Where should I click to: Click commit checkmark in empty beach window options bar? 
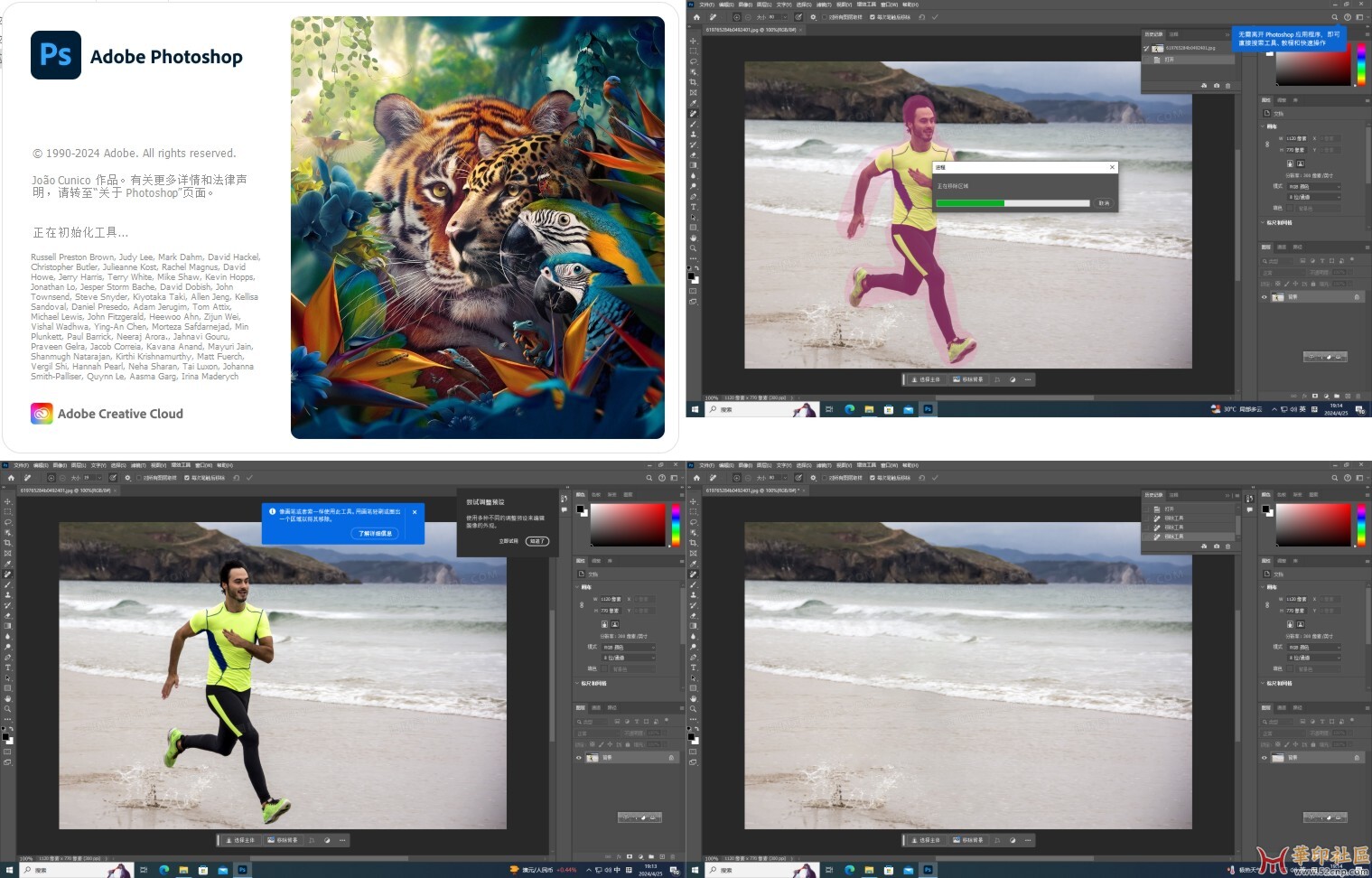tap(936, 478)
